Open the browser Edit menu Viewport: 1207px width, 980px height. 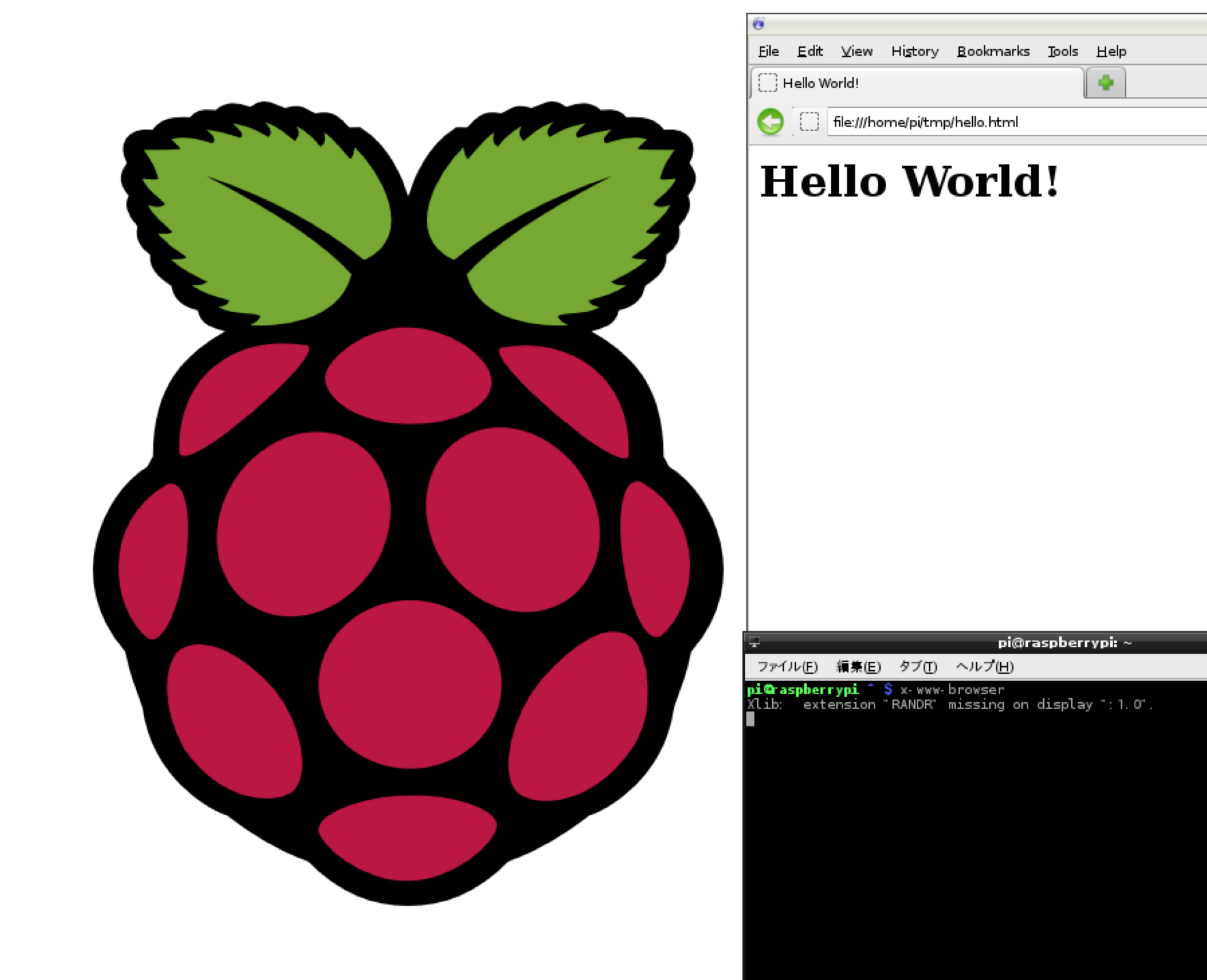point(810,51)
